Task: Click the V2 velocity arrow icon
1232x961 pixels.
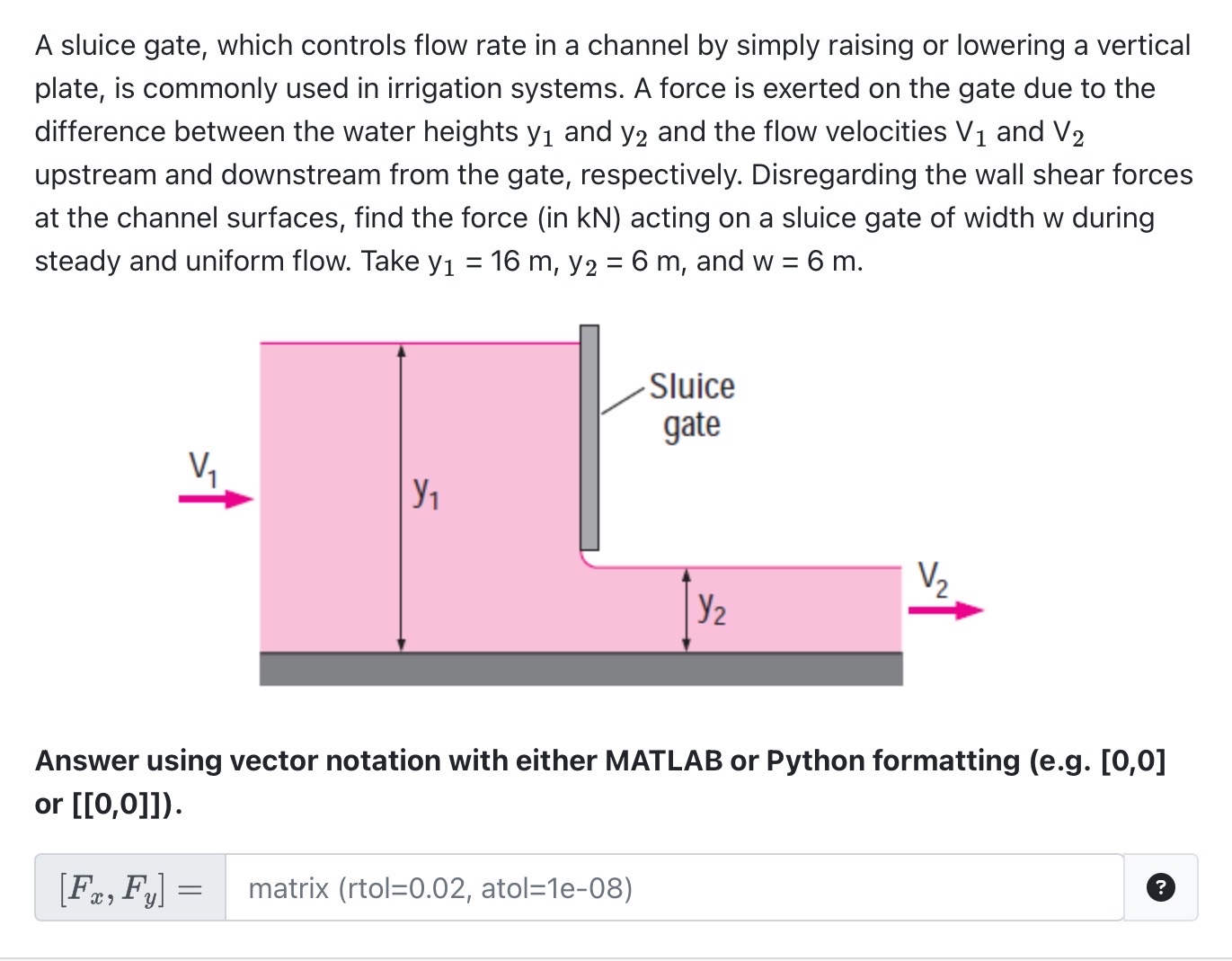Action: tap(945, 610)
